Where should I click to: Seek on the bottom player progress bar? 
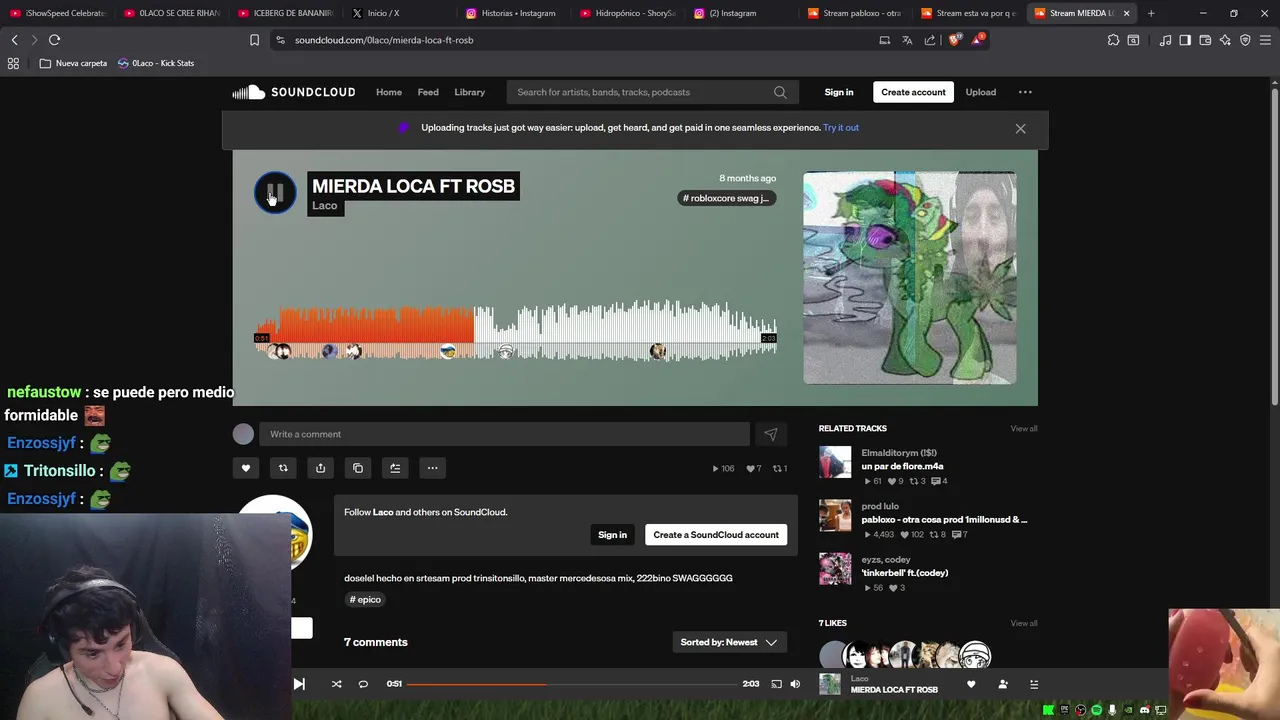click(572, 684)
